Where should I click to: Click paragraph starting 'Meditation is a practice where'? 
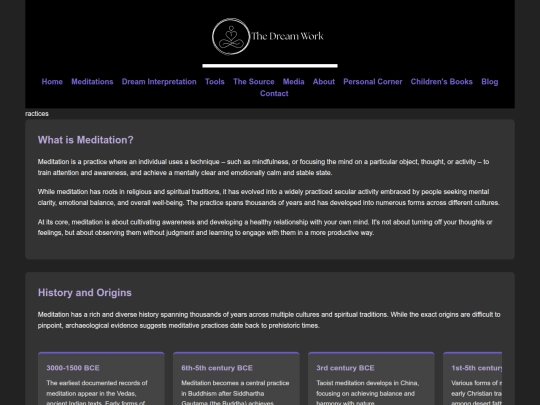point(263,167)
